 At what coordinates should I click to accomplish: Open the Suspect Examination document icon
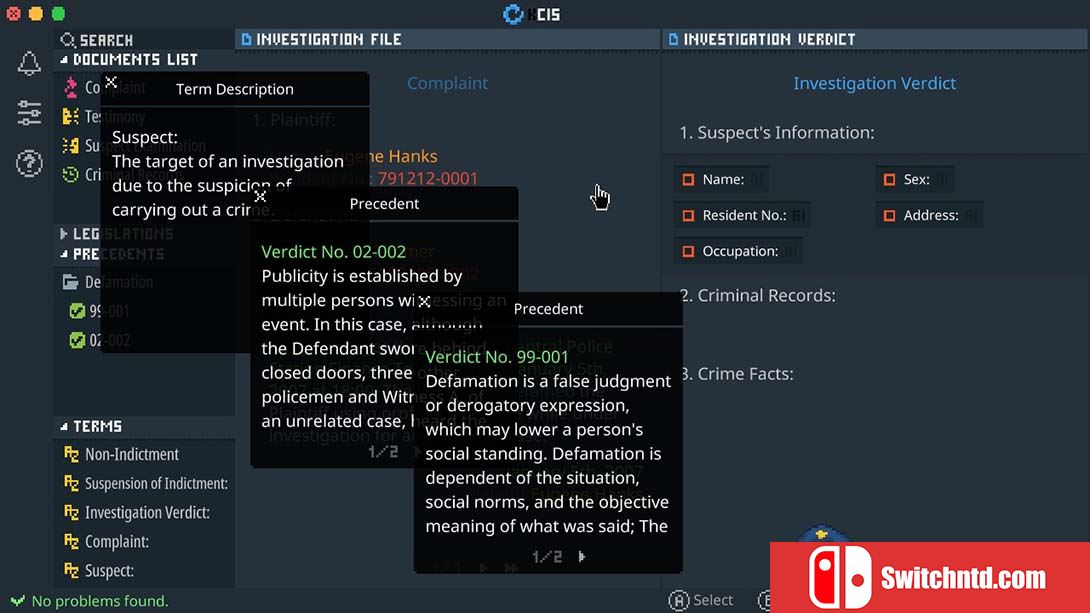click(x=70, y=146)
